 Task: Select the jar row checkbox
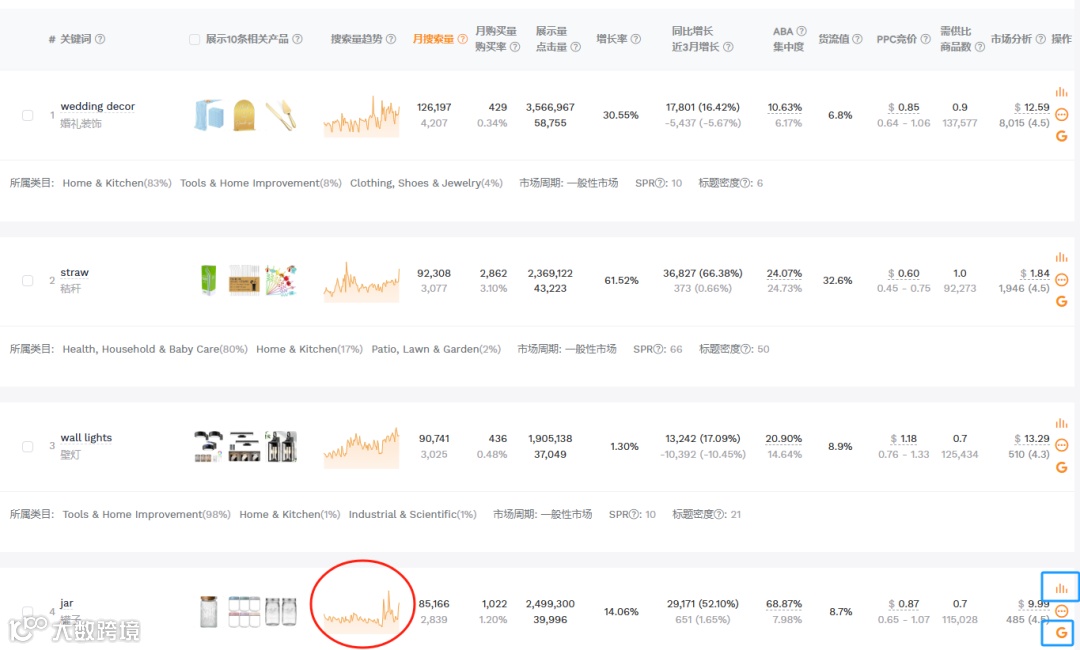click(x=28, y=611)
